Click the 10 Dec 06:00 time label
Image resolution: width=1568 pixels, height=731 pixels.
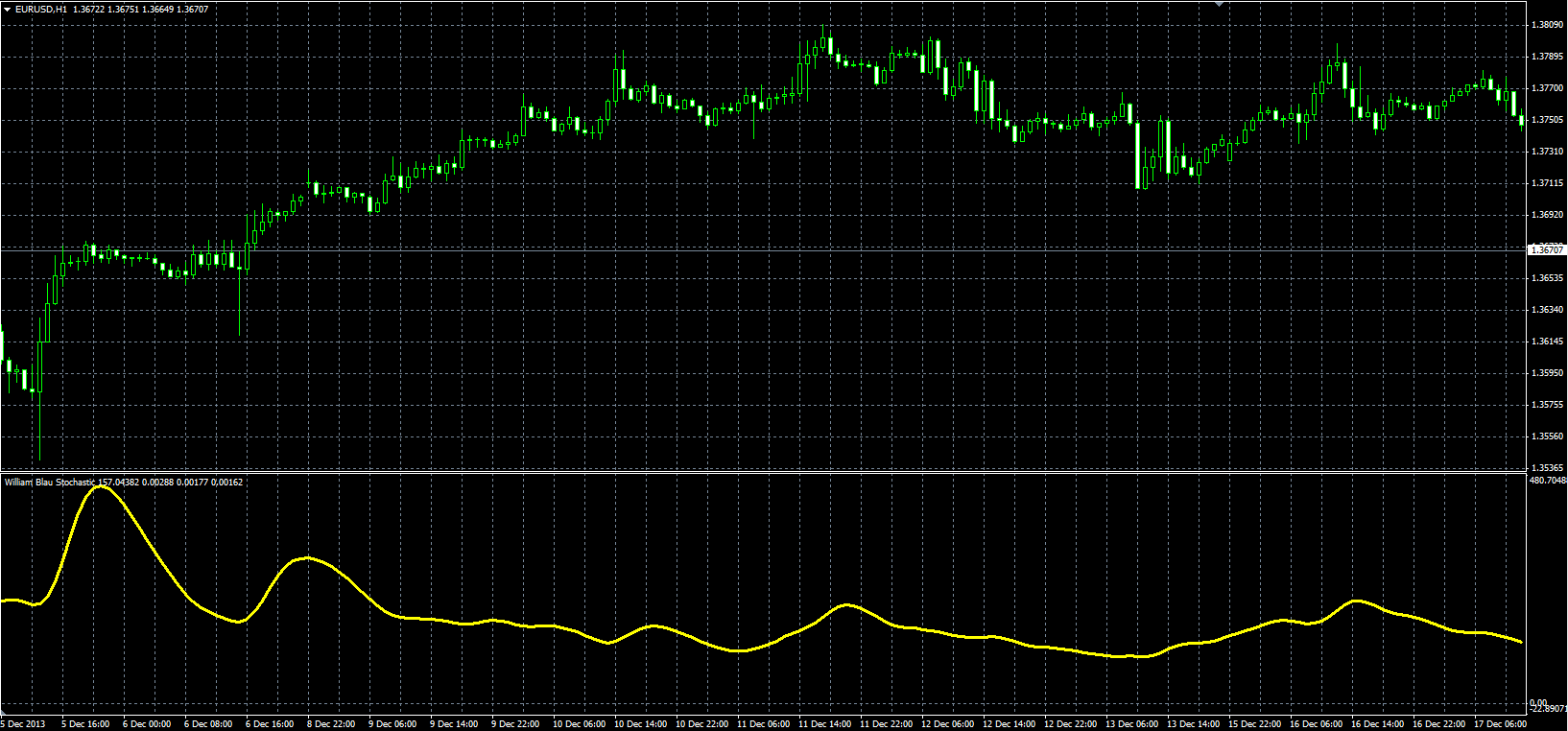point(579,724)
